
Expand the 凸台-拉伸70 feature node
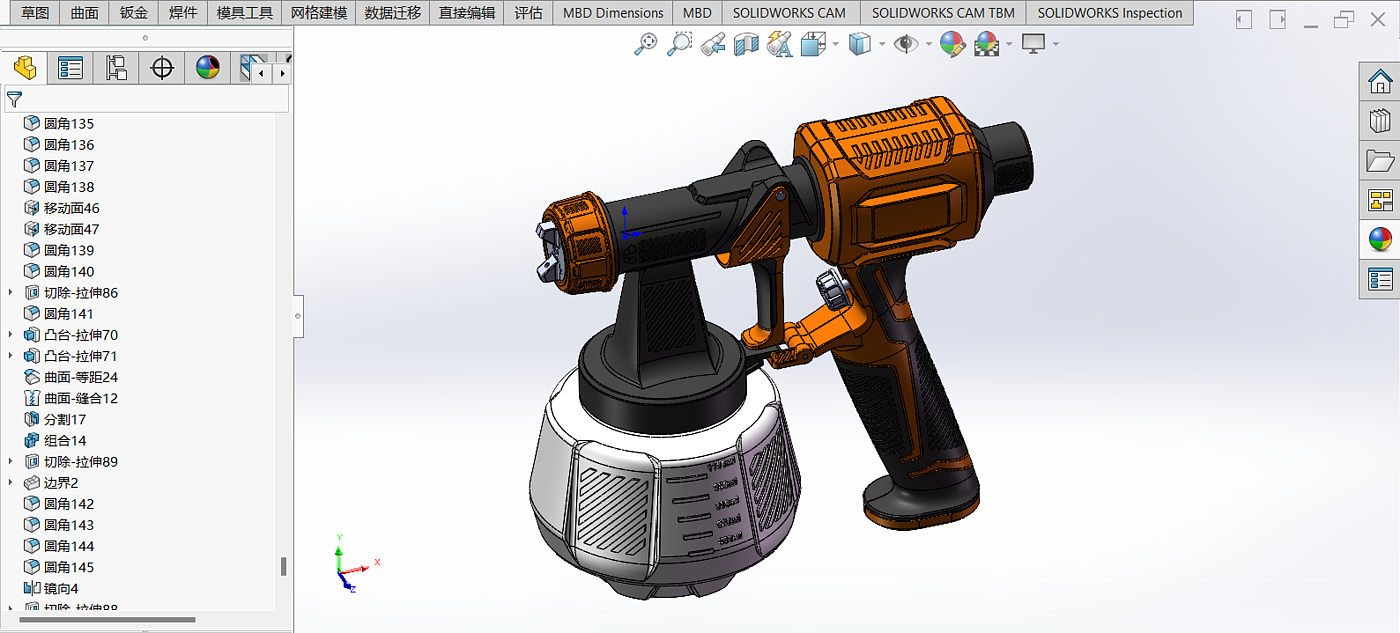11,335
